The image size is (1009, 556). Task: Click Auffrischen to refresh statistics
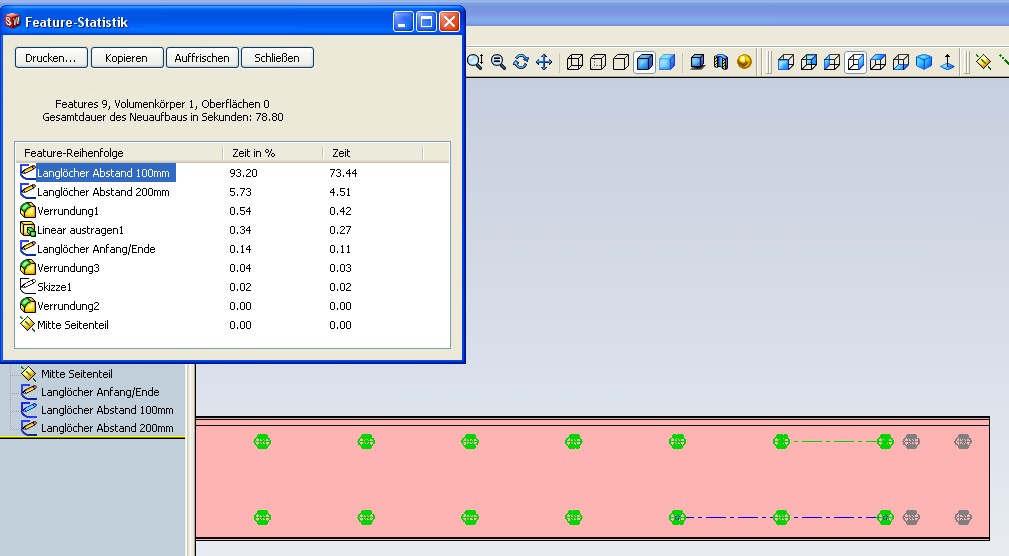[202, 58]
